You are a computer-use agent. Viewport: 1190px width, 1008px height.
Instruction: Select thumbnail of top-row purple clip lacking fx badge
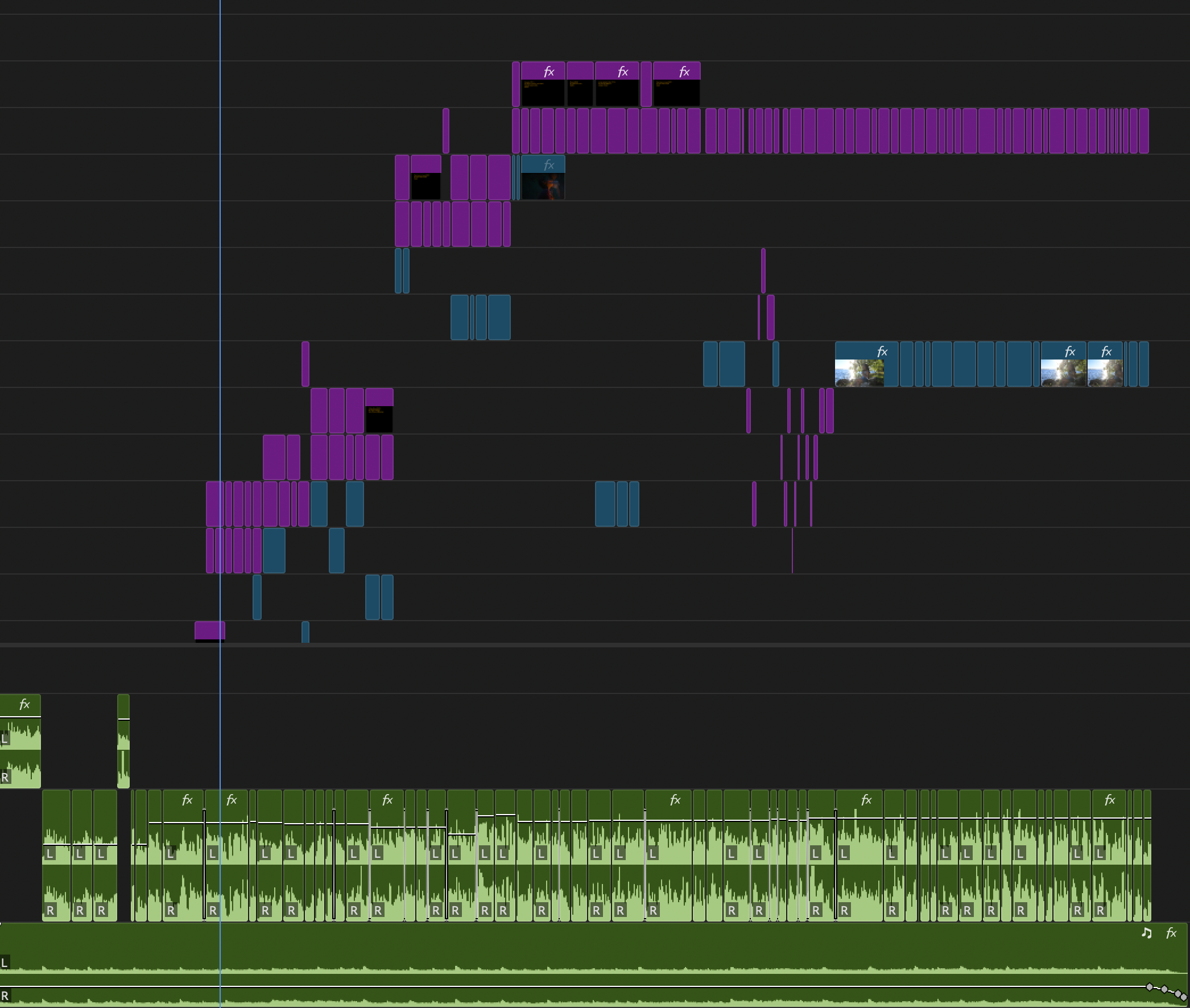pos(580,93)
